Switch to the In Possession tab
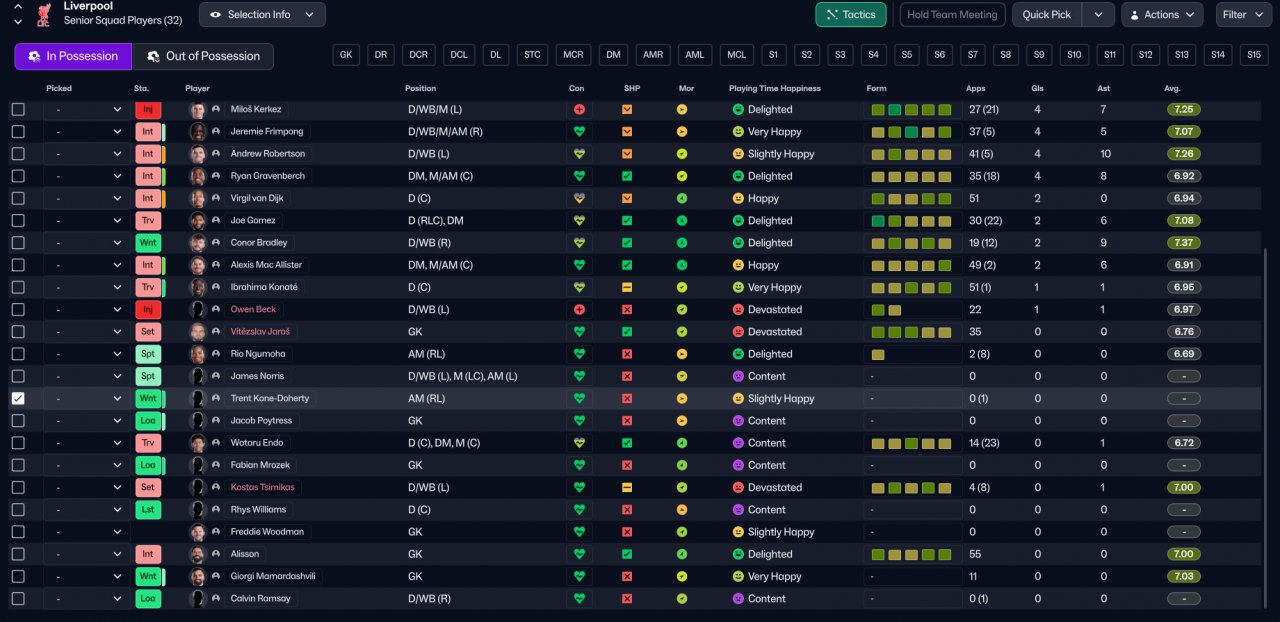Viewport: 1280px width, 622px height. (73, 56)
